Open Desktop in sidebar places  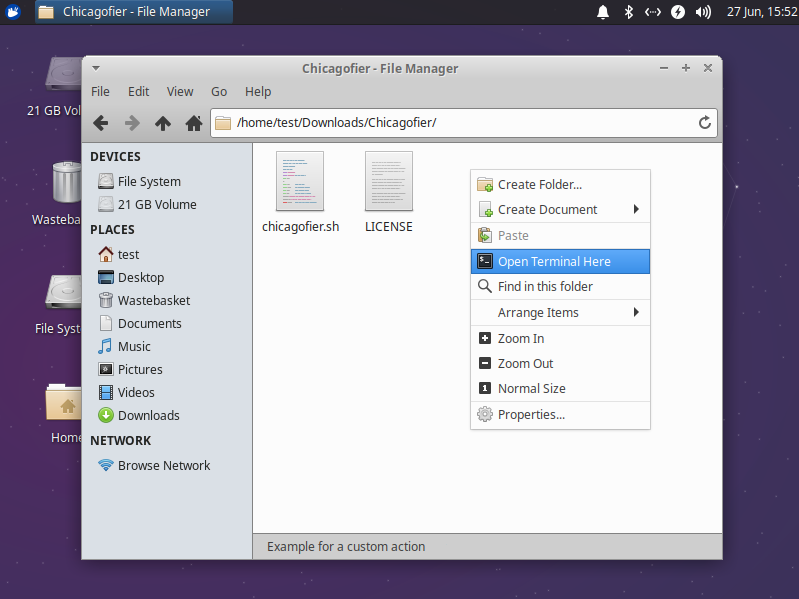tap(131, 277)
